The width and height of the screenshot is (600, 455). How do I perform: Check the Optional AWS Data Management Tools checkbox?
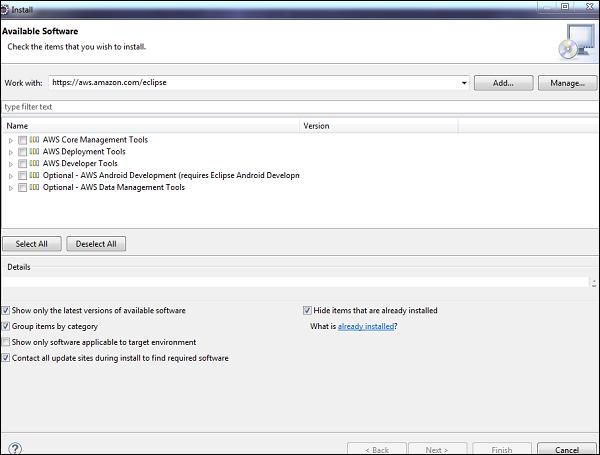[23, 188]
